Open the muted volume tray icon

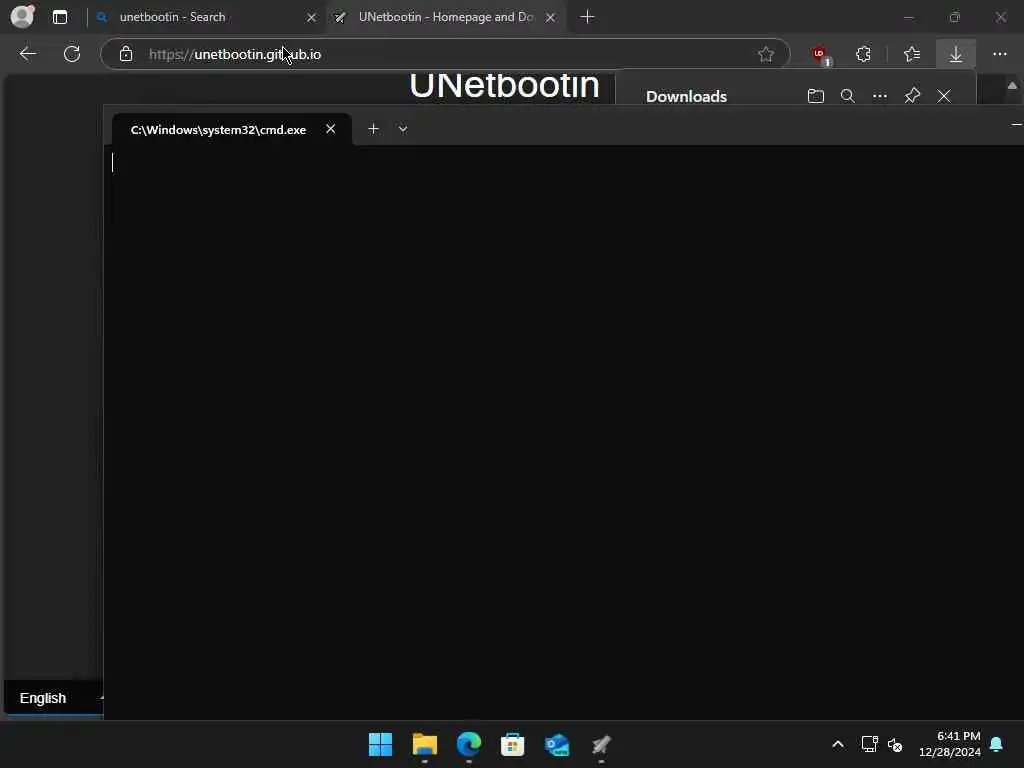pos(895,744)
